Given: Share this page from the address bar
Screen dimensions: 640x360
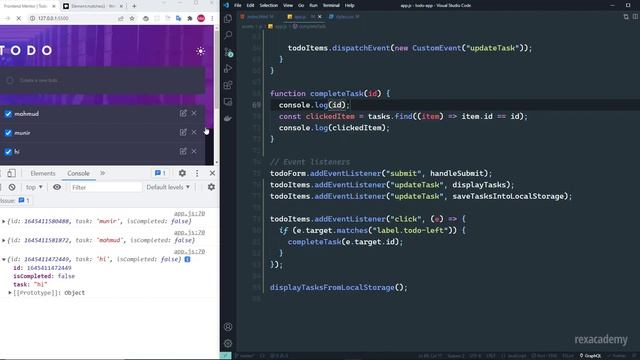Looking at the screenshot, I should (121, 18).
